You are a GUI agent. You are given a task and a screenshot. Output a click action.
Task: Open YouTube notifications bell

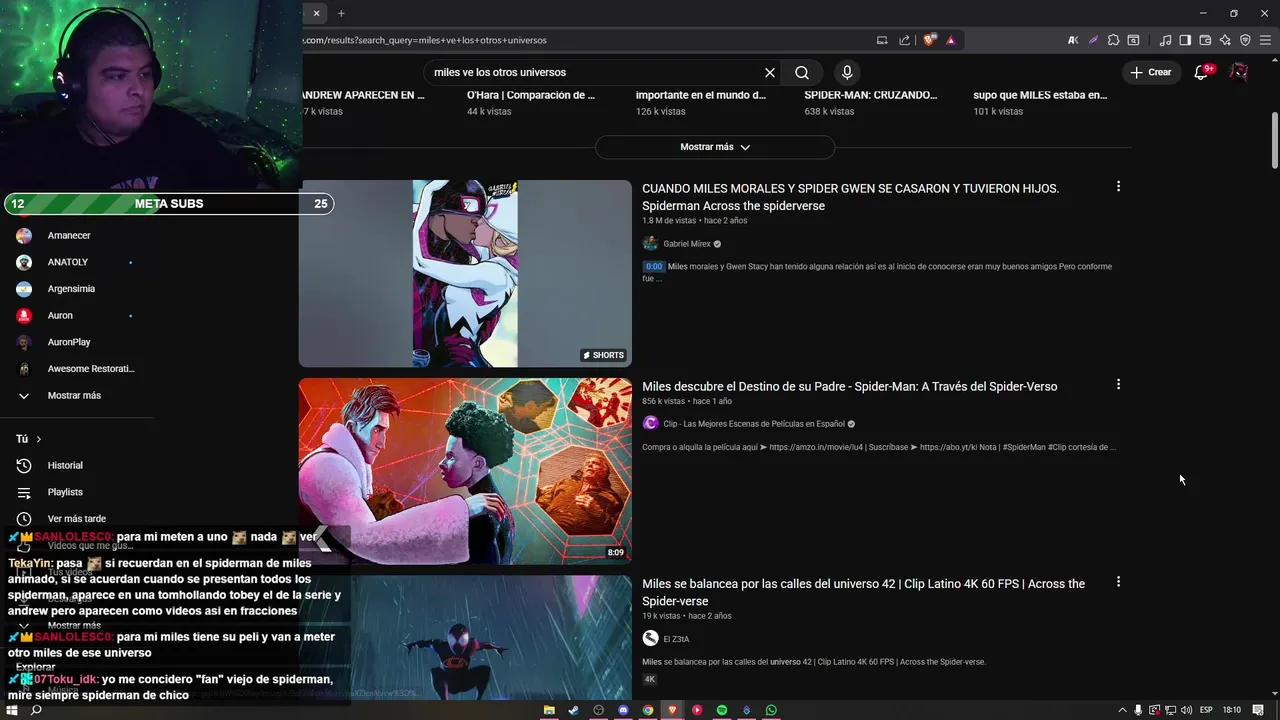click(1202, 72)
